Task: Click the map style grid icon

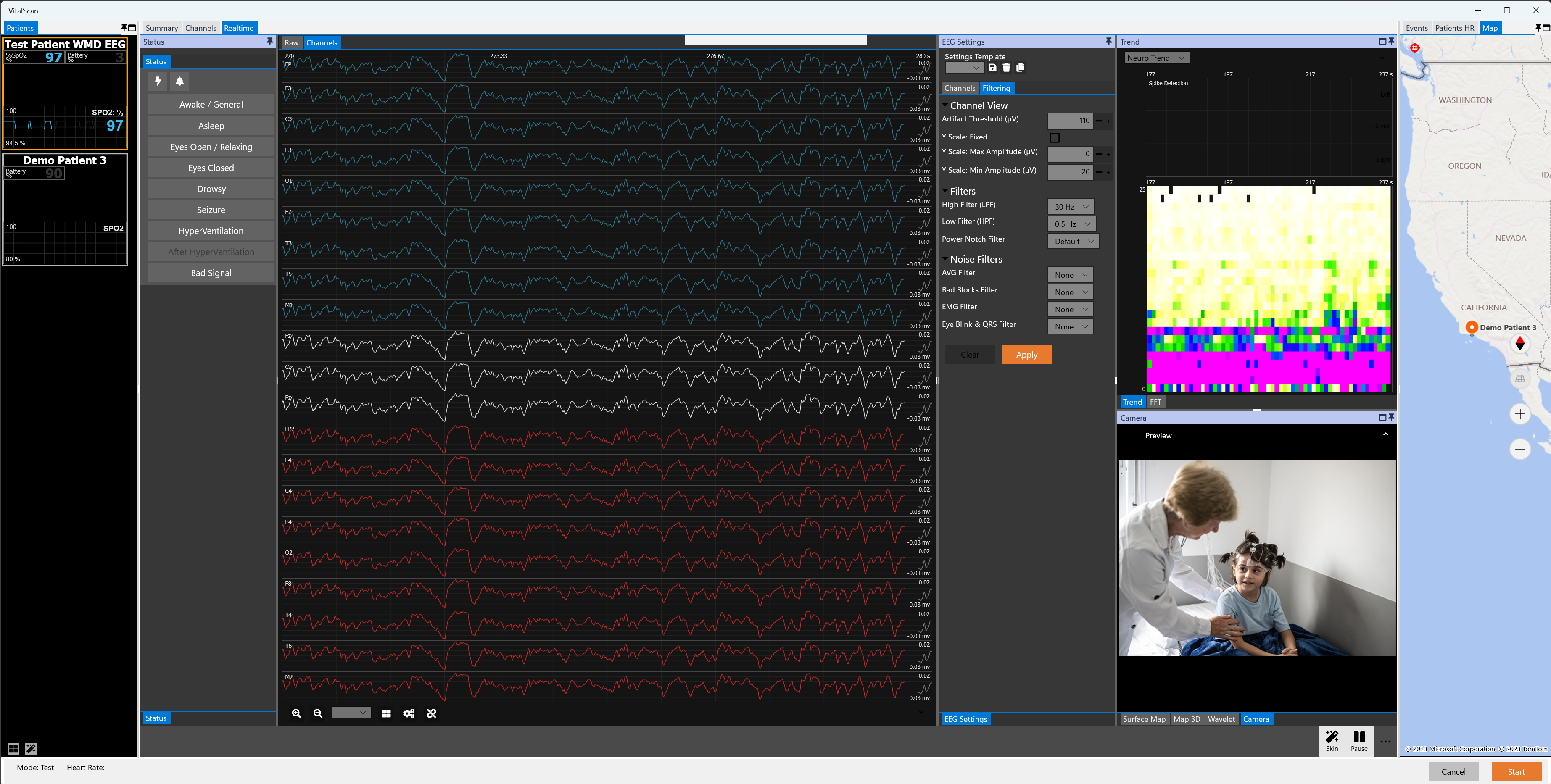Action: pos(1520,379)
